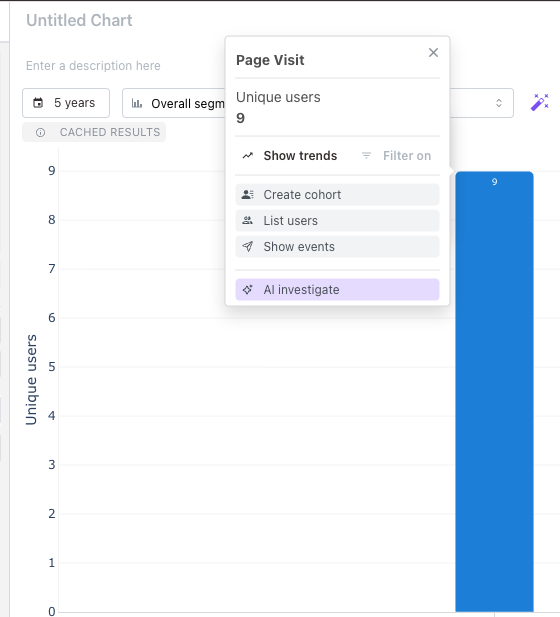Click the blue Page Visit bar
The image size is (560, 617).
pos(494,392)
